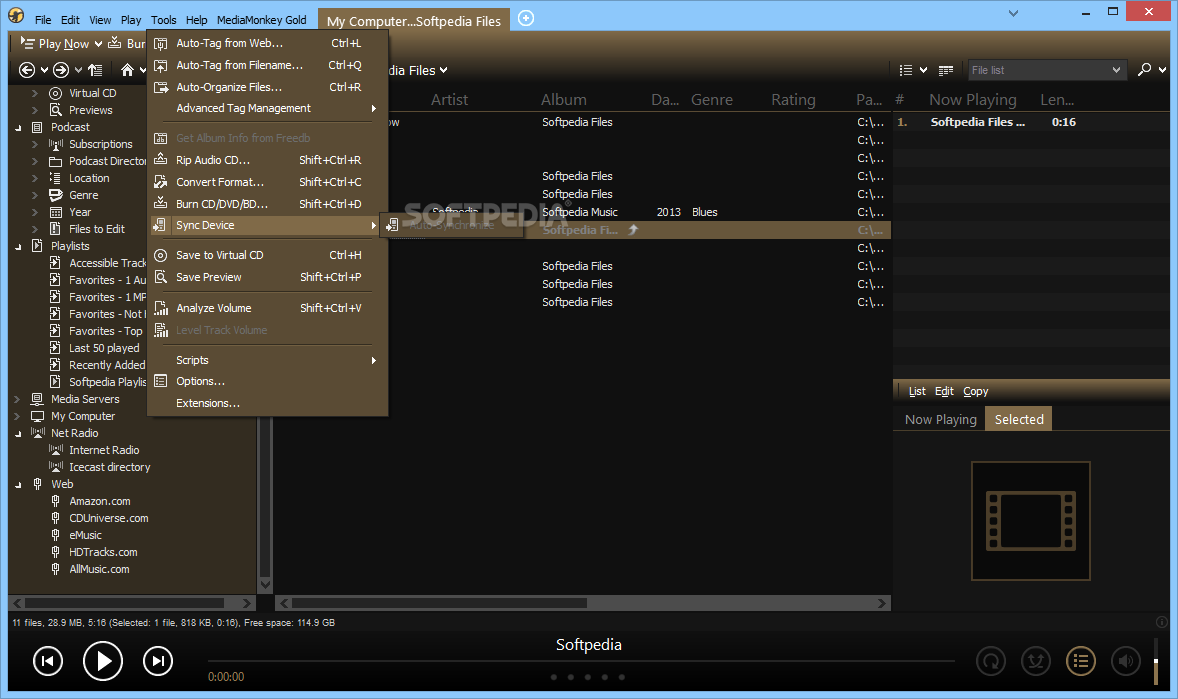
Task: Click the Auto-Organize Files icon
Action: [161, 87]
